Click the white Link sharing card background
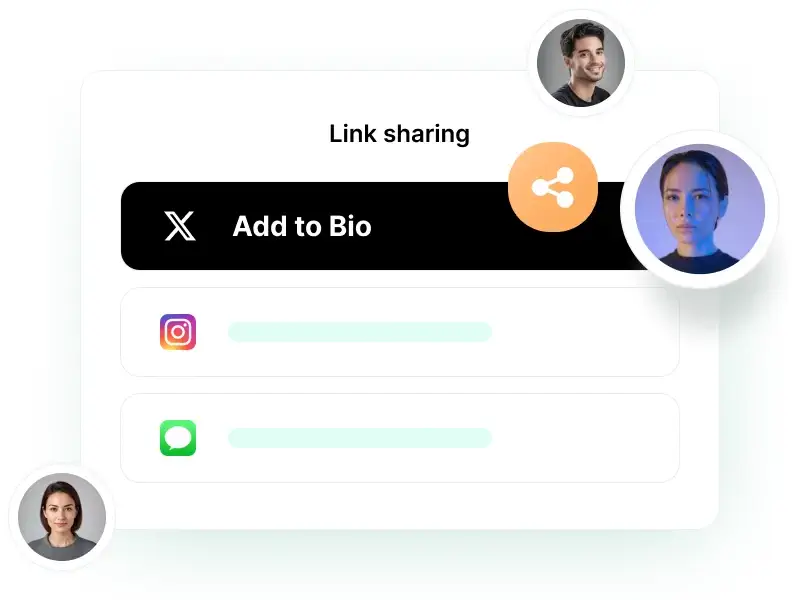 point(399,505)
